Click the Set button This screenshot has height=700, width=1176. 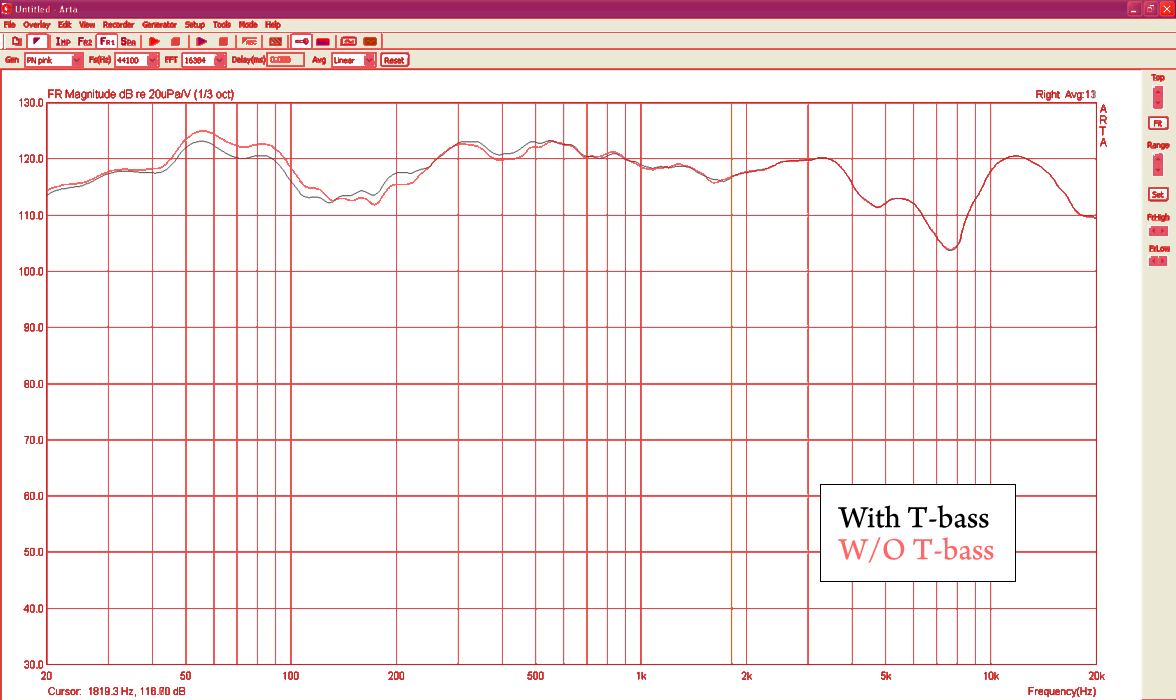(1158, 194)
